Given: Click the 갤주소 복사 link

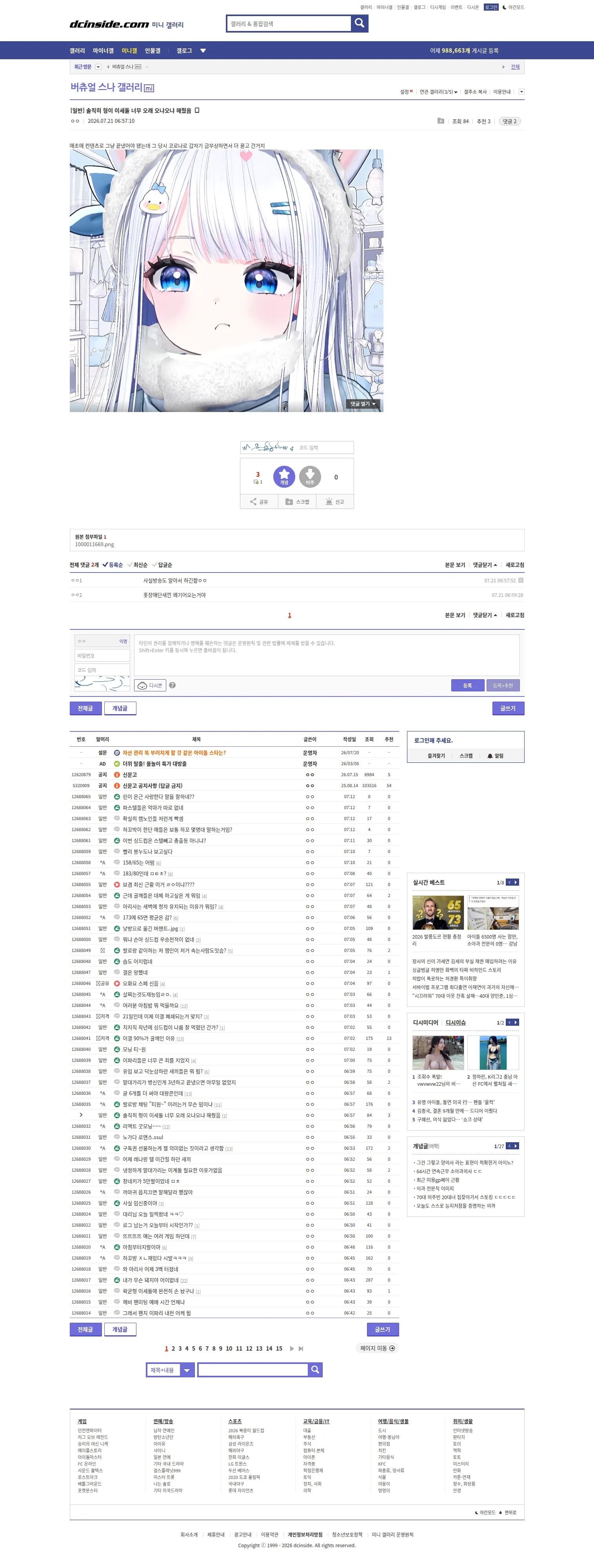Looking at the screenshot, I should (476, 92).
